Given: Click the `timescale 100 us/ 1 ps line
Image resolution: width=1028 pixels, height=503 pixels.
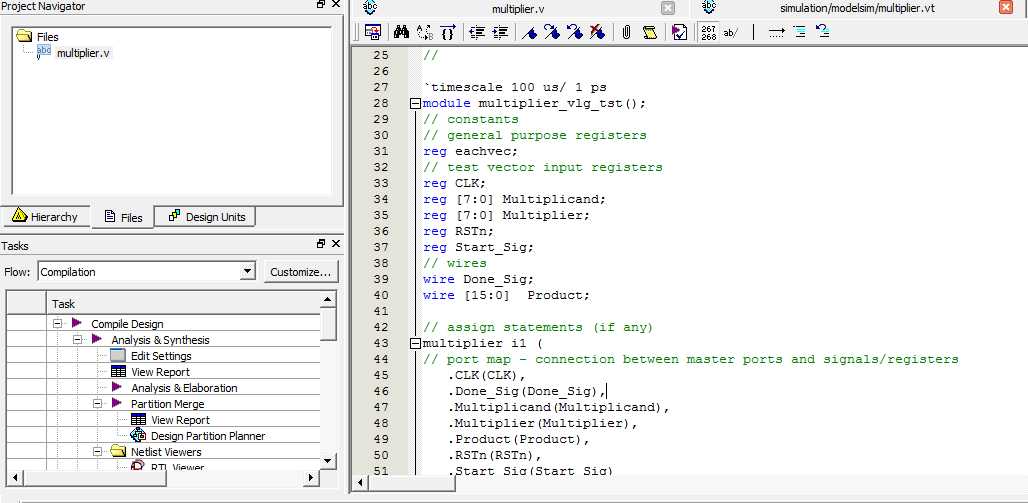Looking at the screenshot, I should pos(515,87).
